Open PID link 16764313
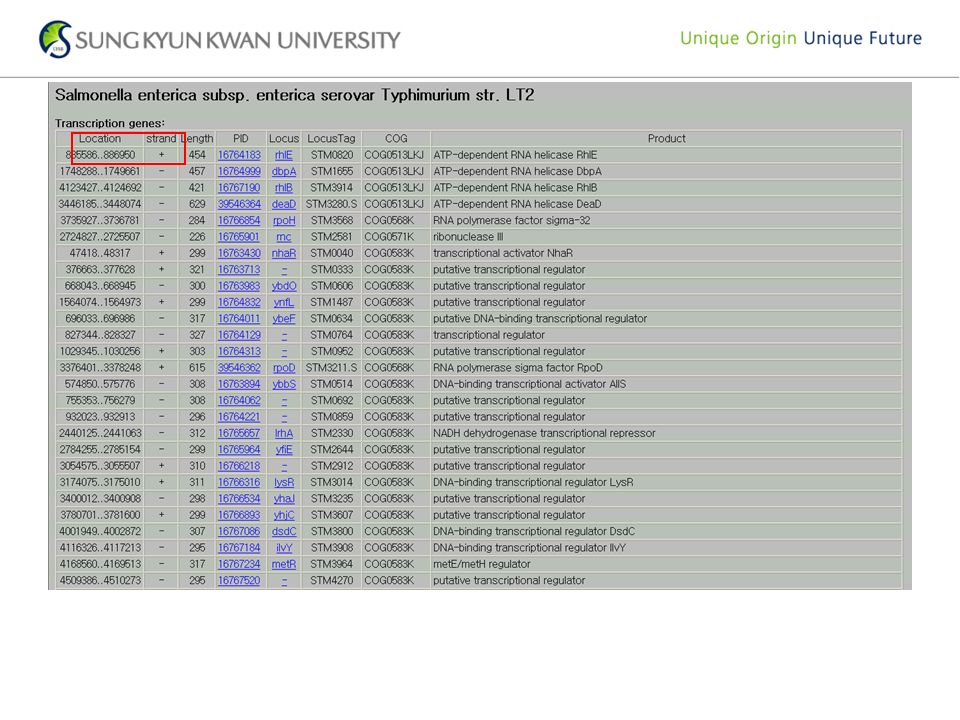The height and width of the screenshot is (720, 960). [x=239, y=351]
